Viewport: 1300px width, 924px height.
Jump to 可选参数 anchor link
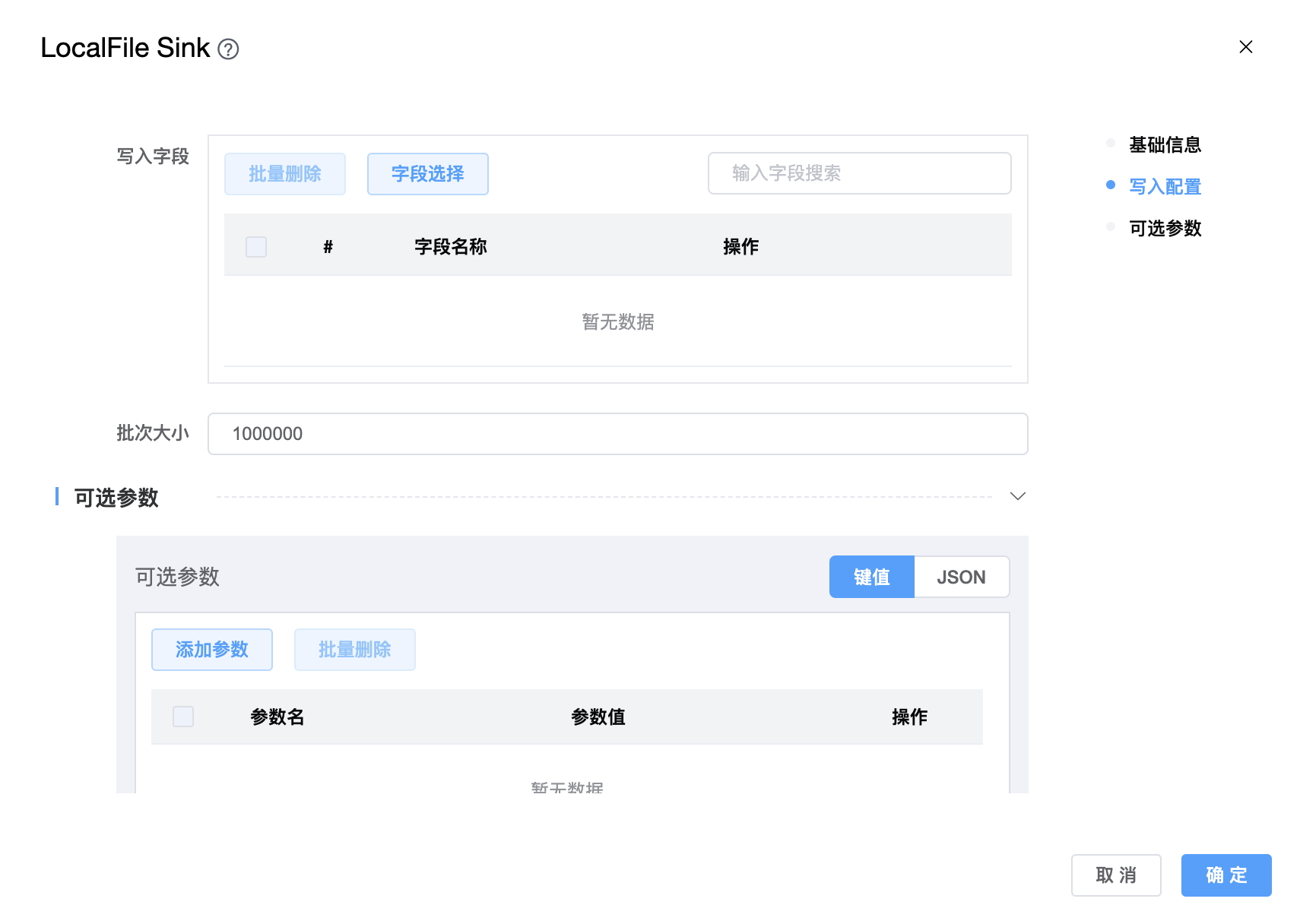tap(1165, 228)
